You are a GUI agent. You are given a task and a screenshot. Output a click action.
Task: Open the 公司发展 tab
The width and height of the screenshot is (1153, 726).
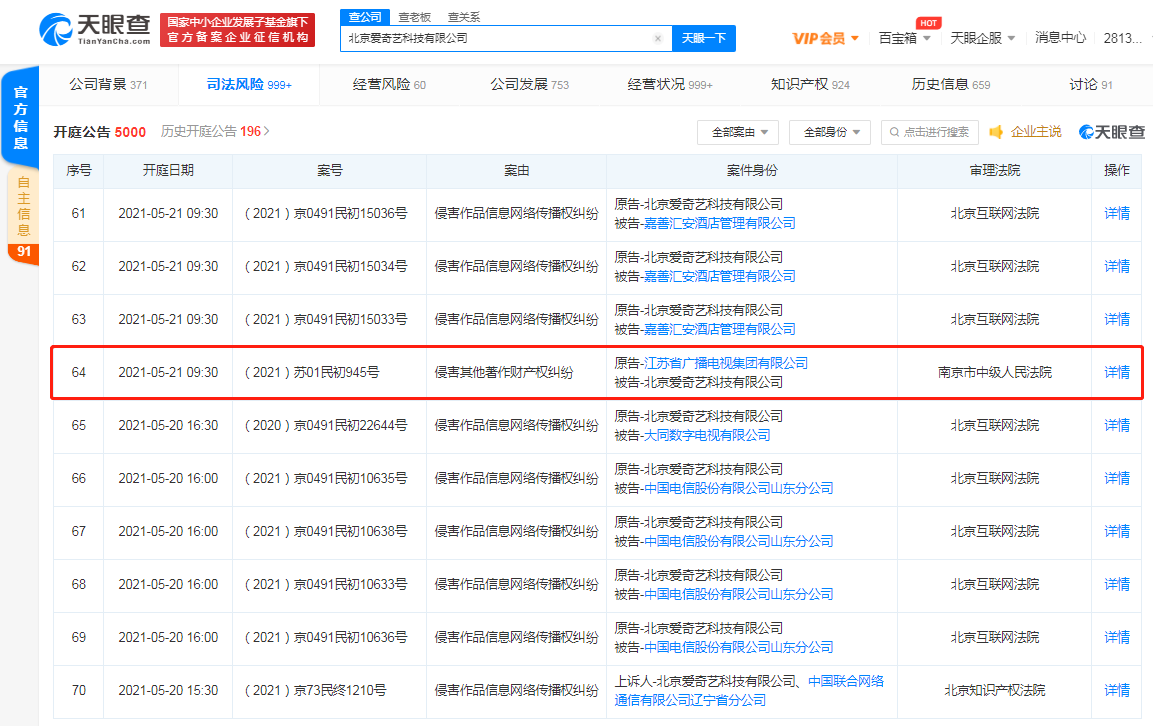pyautogui.click(x=529, y=85)
